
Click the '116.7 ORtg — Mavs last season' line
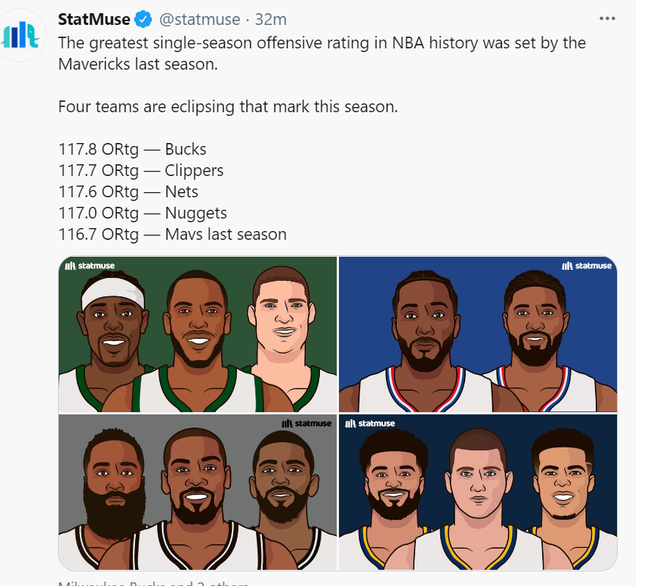[x=172, y=234]
